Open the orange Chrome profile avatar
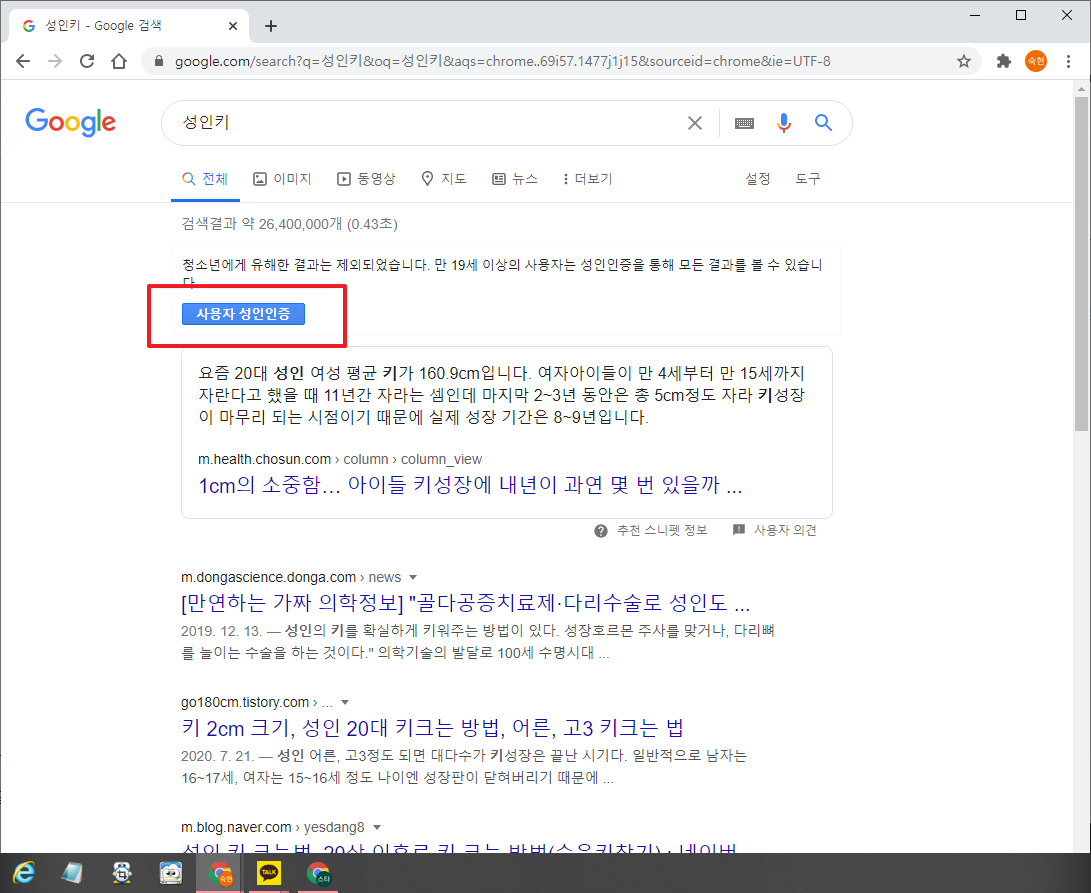Viewport: 1091px width, 893px height. pos(1036,61)
